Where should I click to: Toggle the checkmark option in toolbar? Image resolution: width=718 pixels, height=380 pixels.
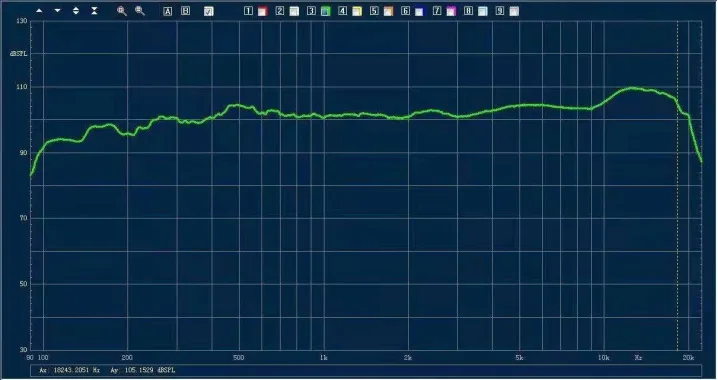209,11
